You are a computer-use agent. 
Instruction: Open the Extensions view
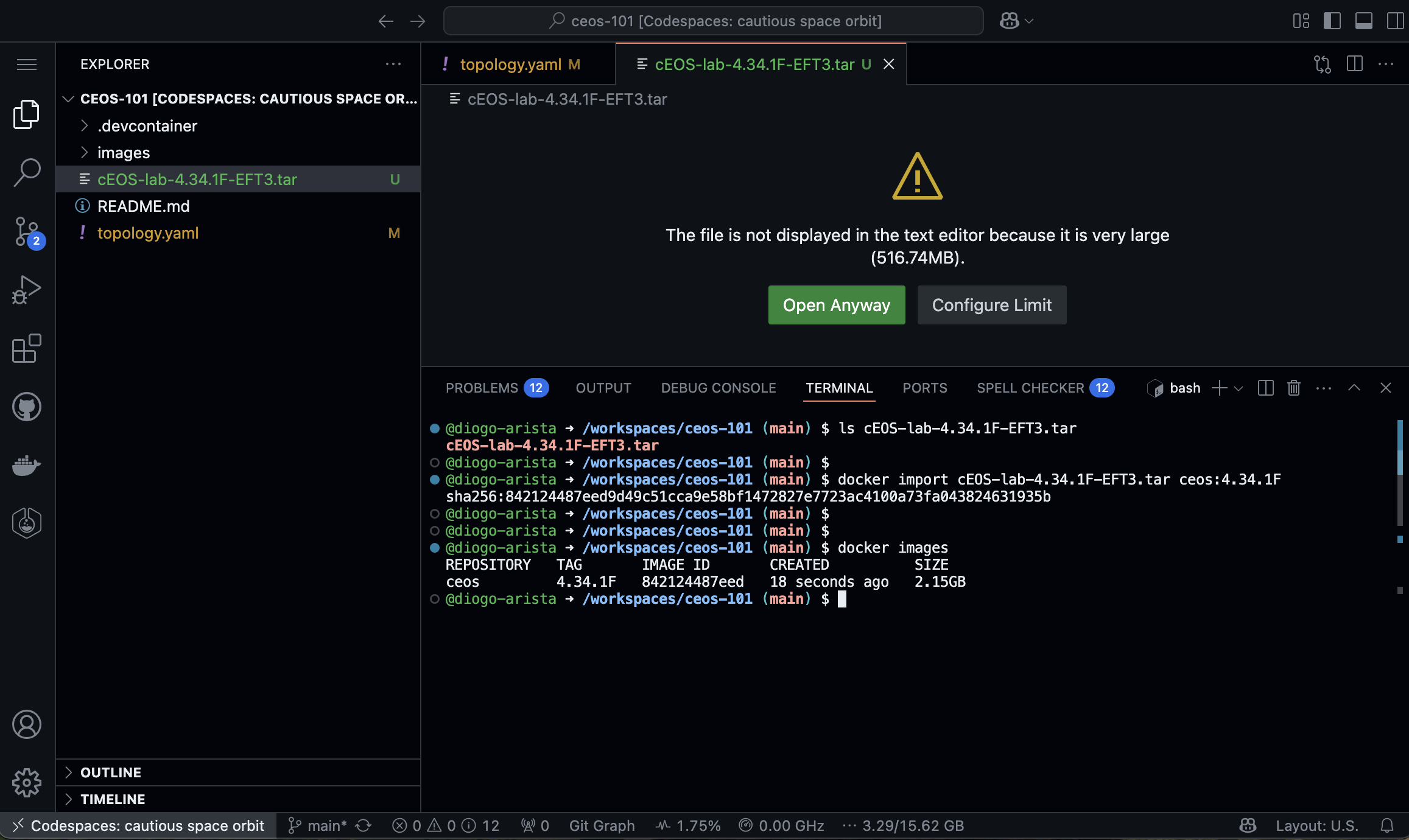[x=26, y=348]
